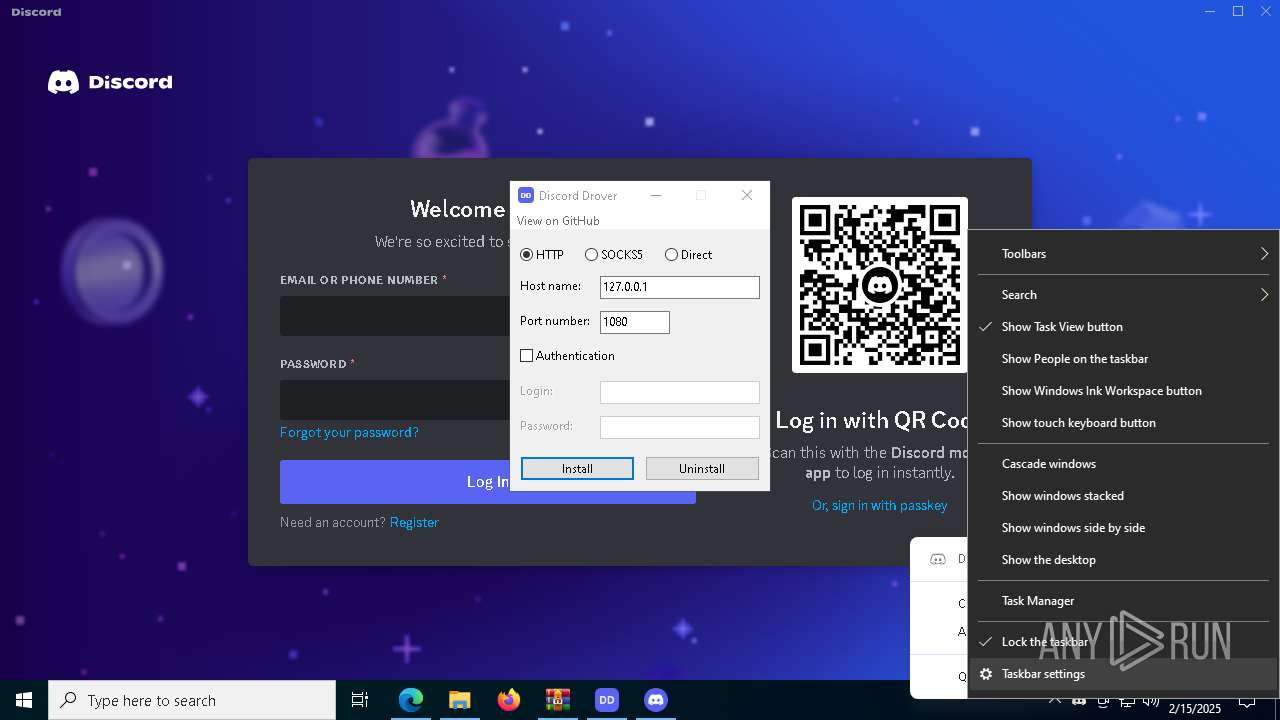Viewport: 1280px width, 720px height.
Task: Click the Taskbar settings gear icon
Action: 986,674
